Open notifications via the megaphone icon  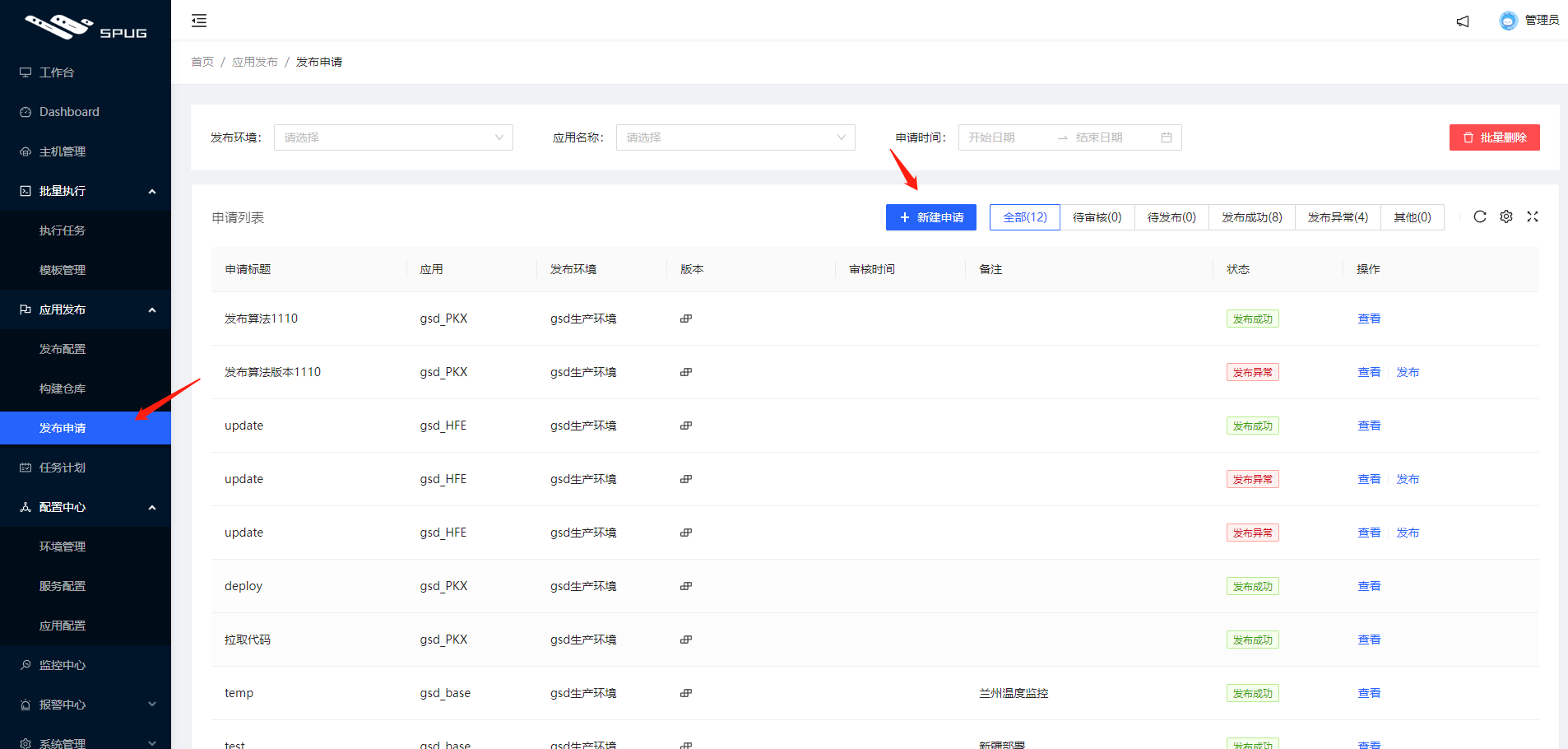pos(1463,21)
